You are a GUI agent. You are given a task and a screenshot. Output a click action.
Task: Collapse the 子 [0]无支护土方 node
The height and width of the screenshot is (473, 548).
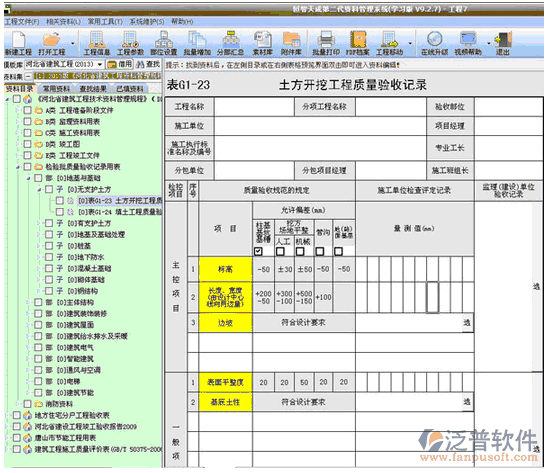[39, 189]
